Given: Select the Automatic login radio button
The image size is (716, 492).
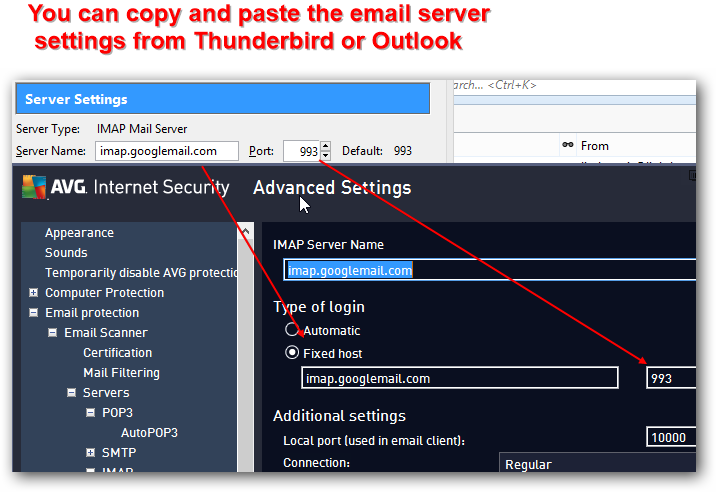Looking at the screenshot, I should pyautogui.click(x=292, y=329).
